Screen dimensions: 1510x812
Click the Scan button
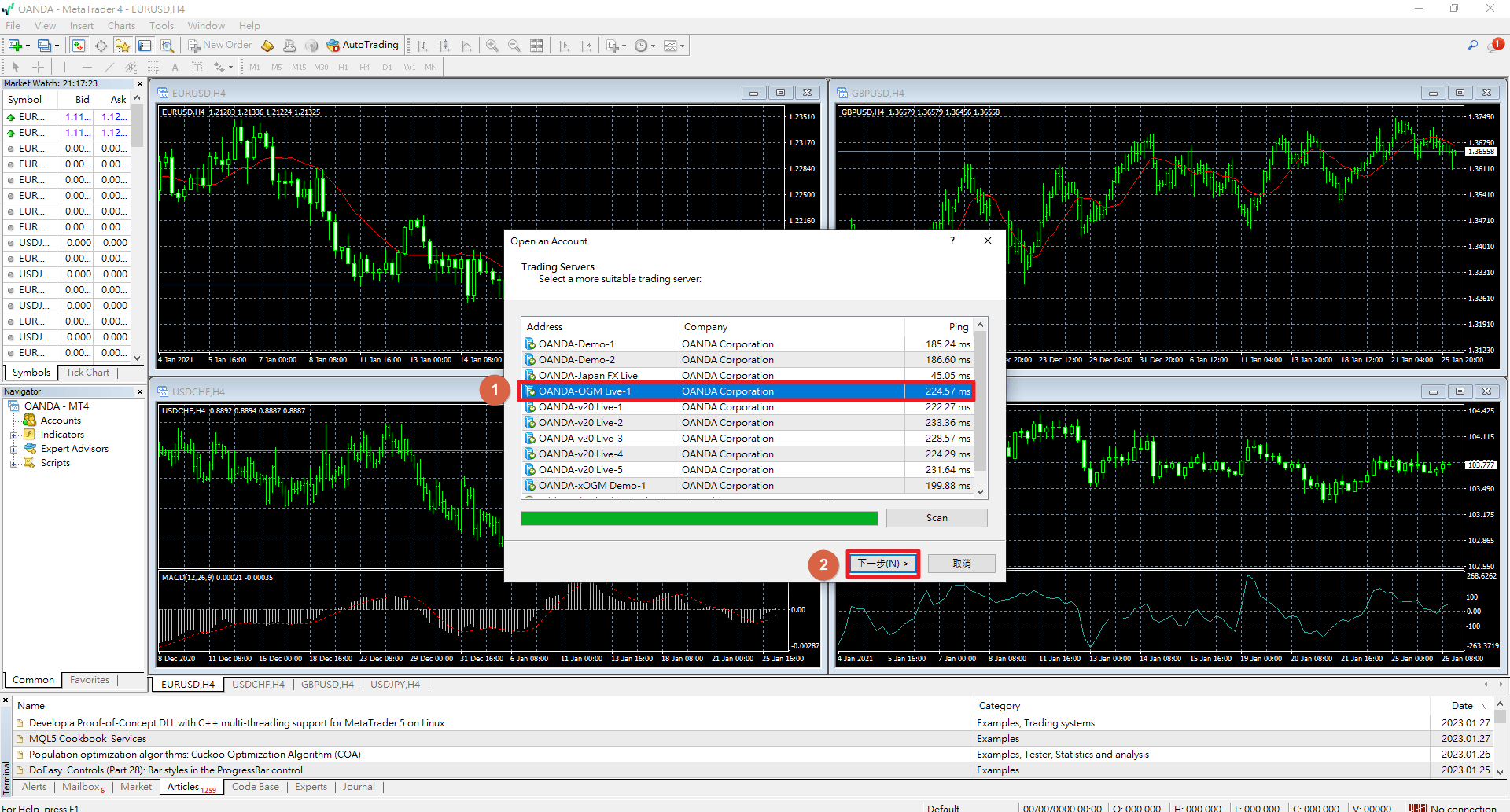(x=937, y=518)
